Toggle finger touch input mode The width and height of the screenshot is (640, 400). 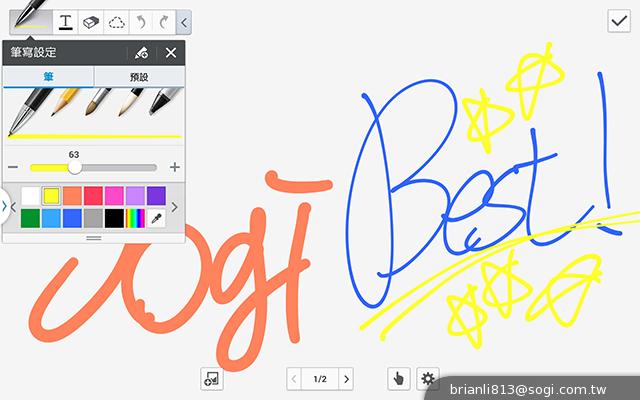(x=399, y=378)
